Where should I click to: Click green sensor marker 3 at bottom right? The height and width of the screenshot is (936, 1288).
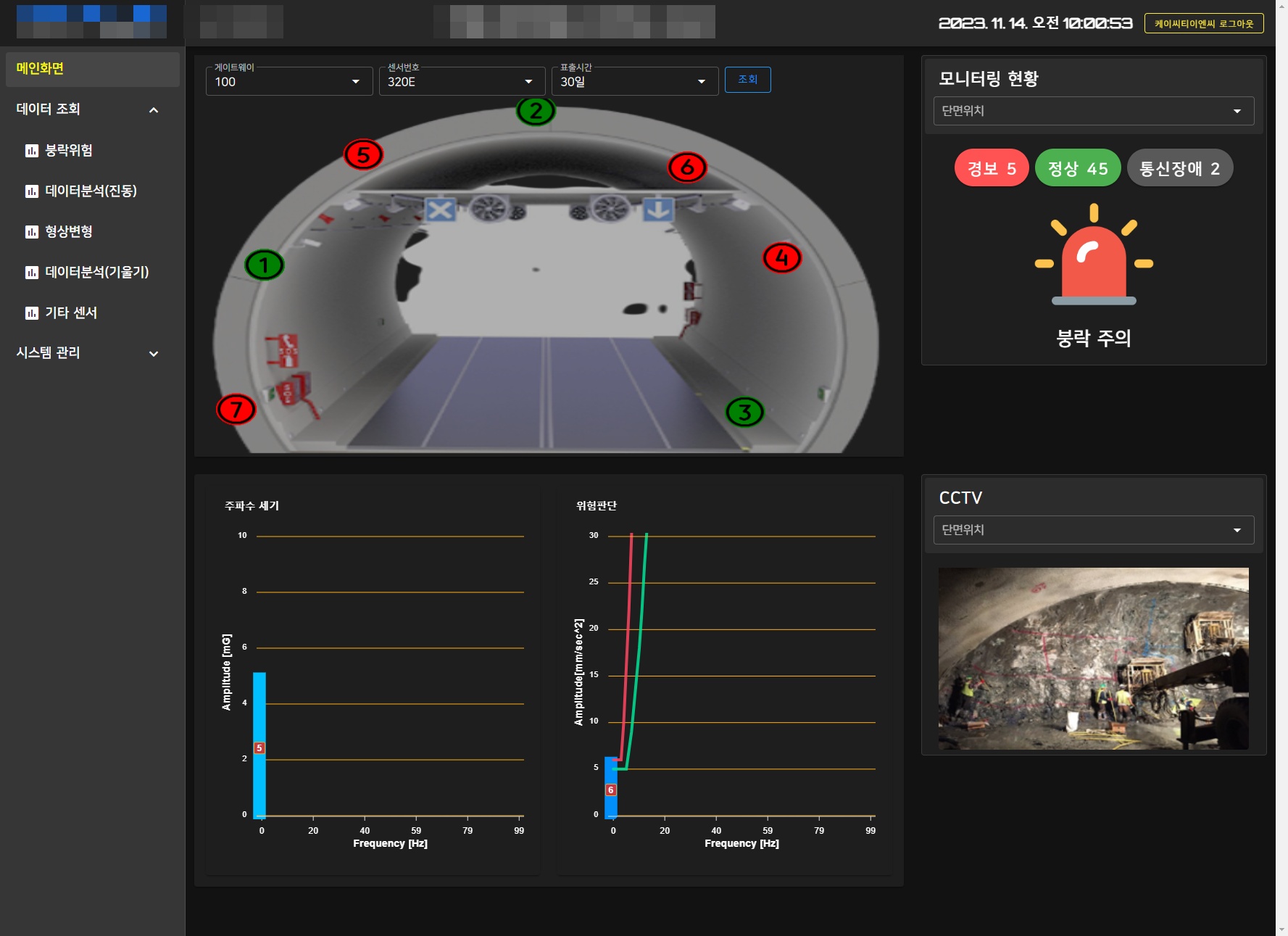click(x=744, y=412)
